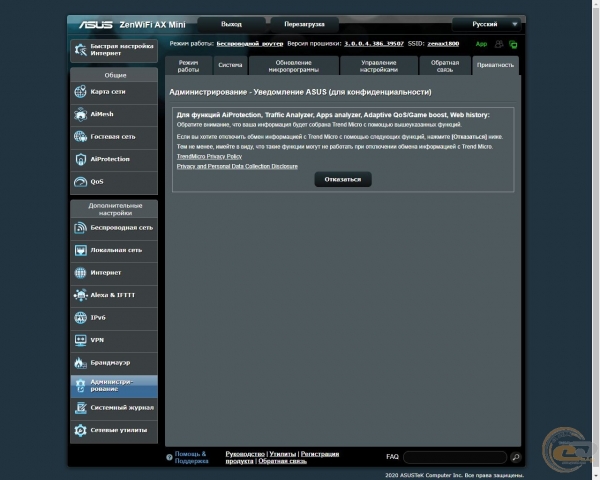Switch to the Обновление микропрограммы tab

click(x=293, y=66)
